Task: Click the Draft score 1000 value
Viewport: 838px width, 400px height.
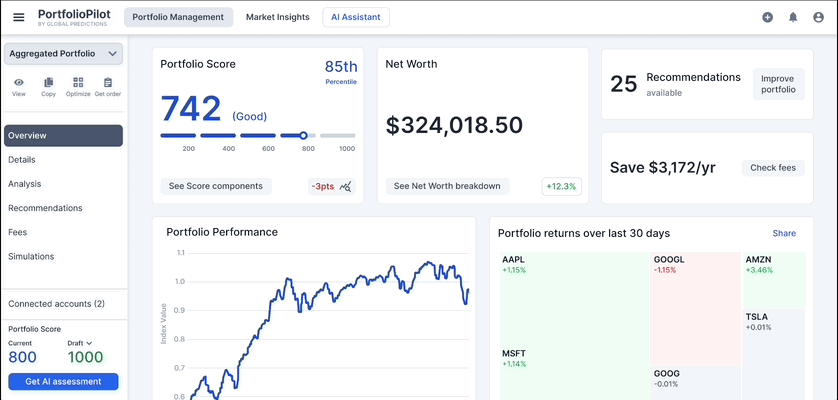Action: click(x=86, y=357)
